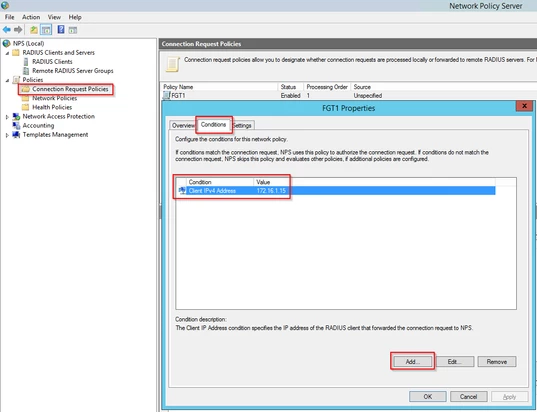Select Remote RADIUS Server Groups
The image size is (537, 412).
coord(73,71)
